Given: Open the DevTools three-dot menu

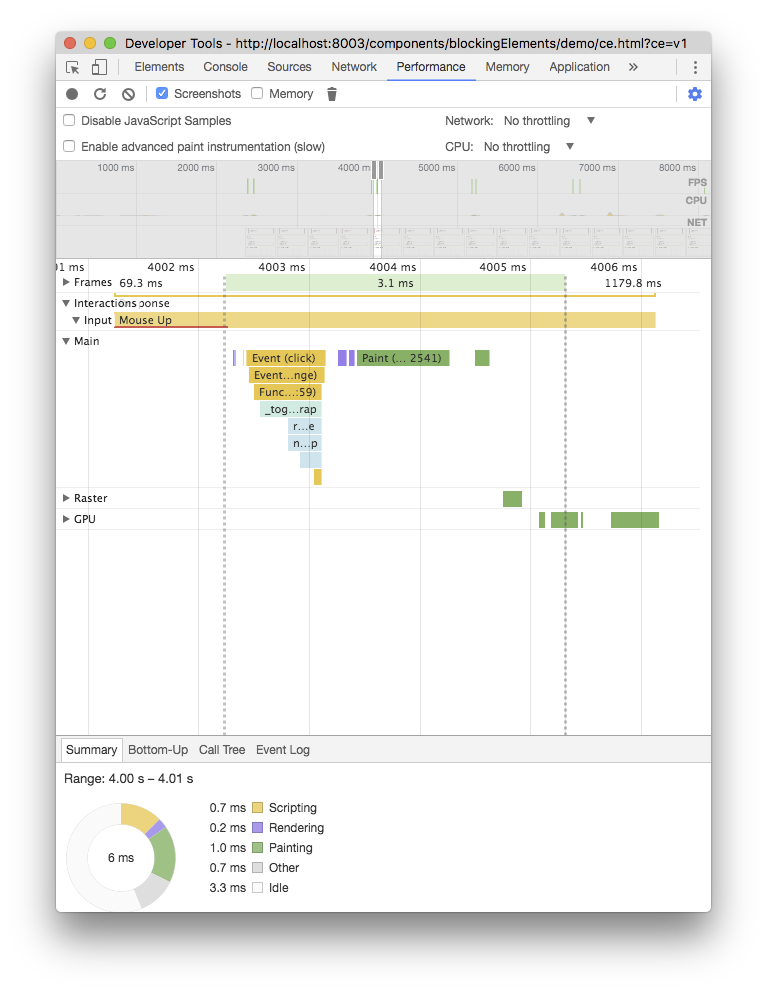Looking at the screenshot, I should [695, 67].
